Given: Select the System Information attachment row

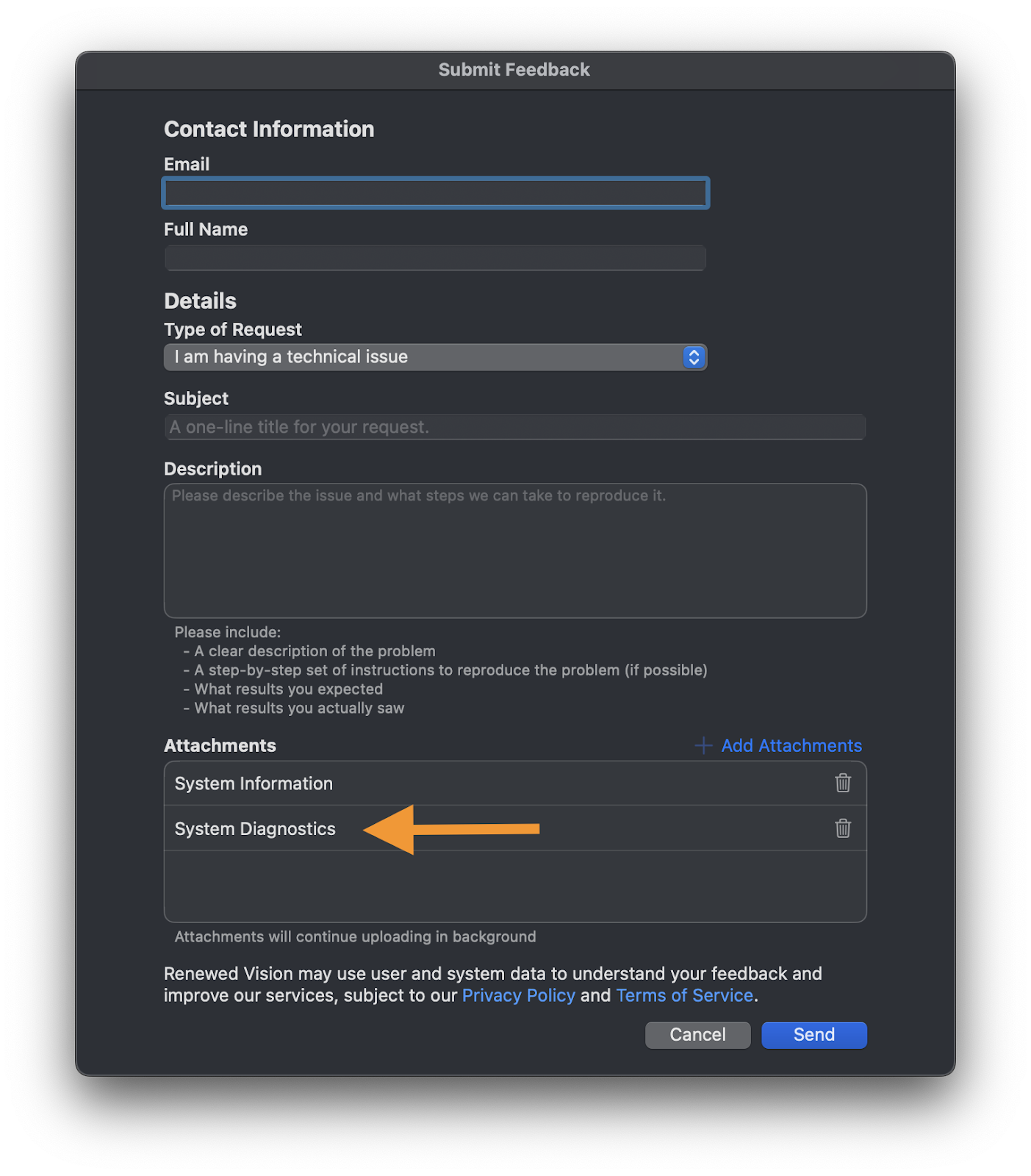Looking at the screenshot, I should 515,784.
